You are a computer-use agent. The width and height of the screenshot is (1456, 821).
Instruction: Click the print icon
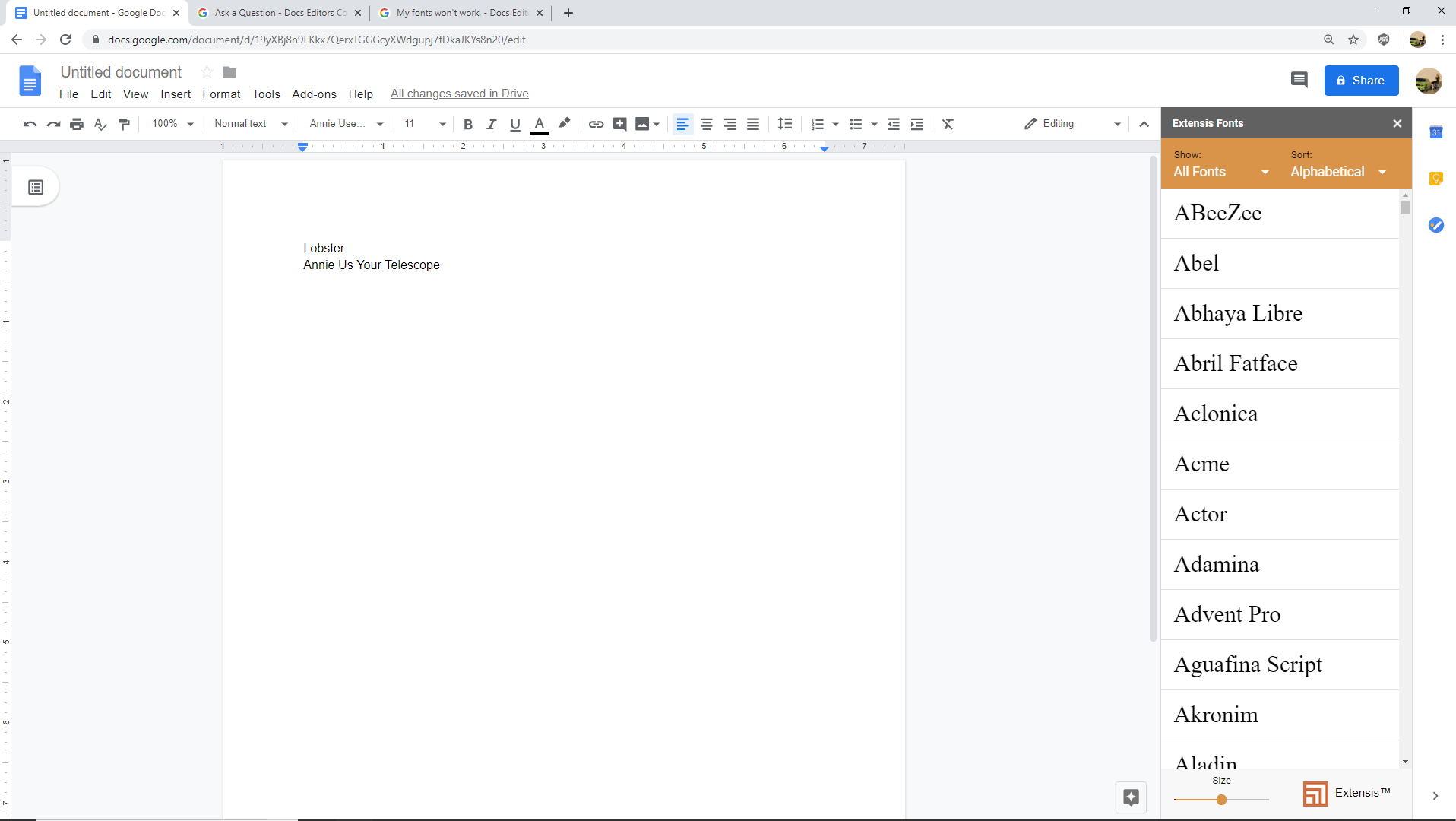point(77,124)
